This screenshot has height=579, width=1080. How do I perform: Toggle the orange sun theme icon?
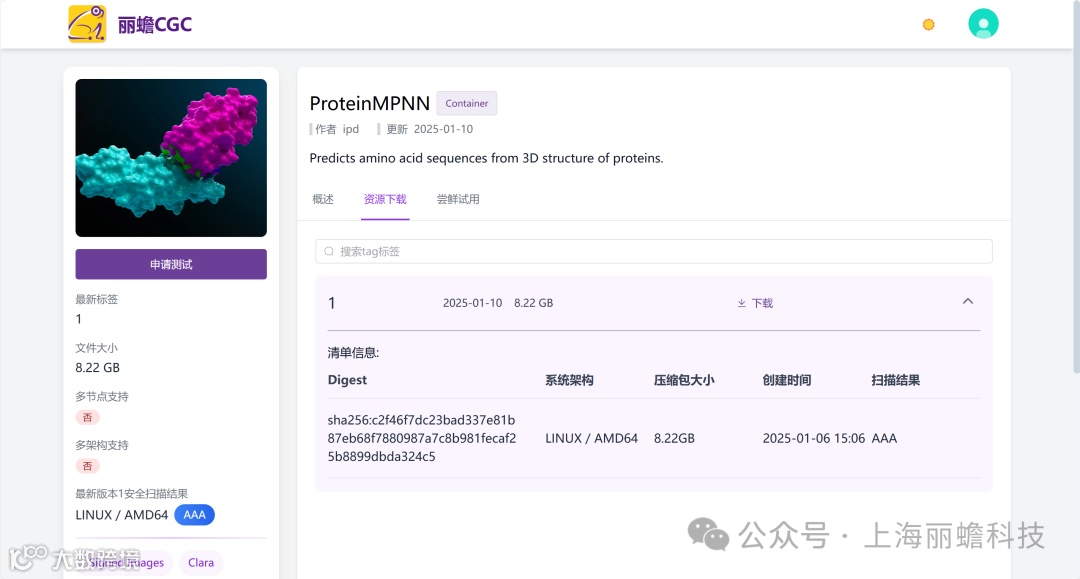[x=928, y=25]
